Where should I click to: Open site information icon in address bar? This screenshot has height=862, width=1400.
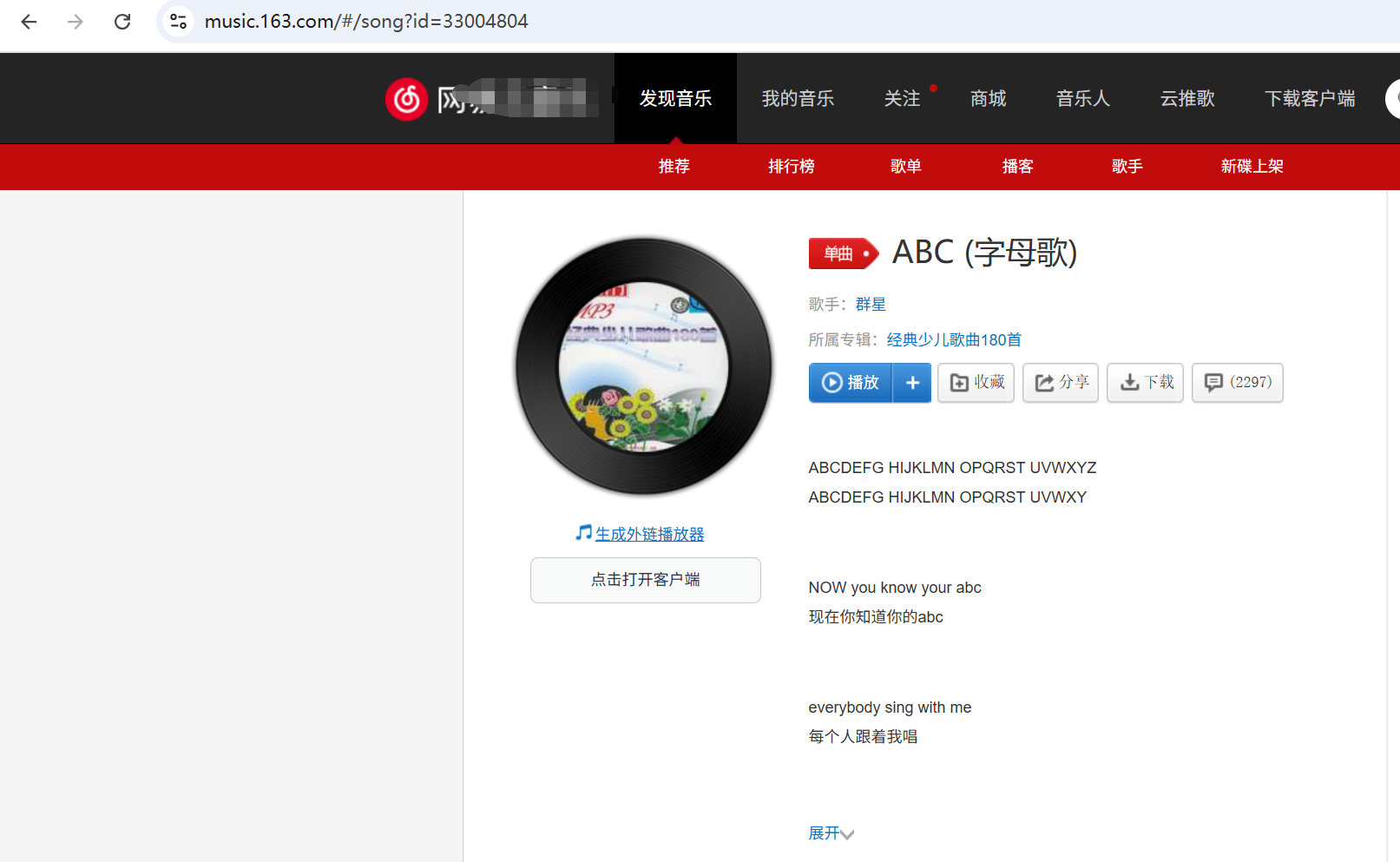coord(178,22)
